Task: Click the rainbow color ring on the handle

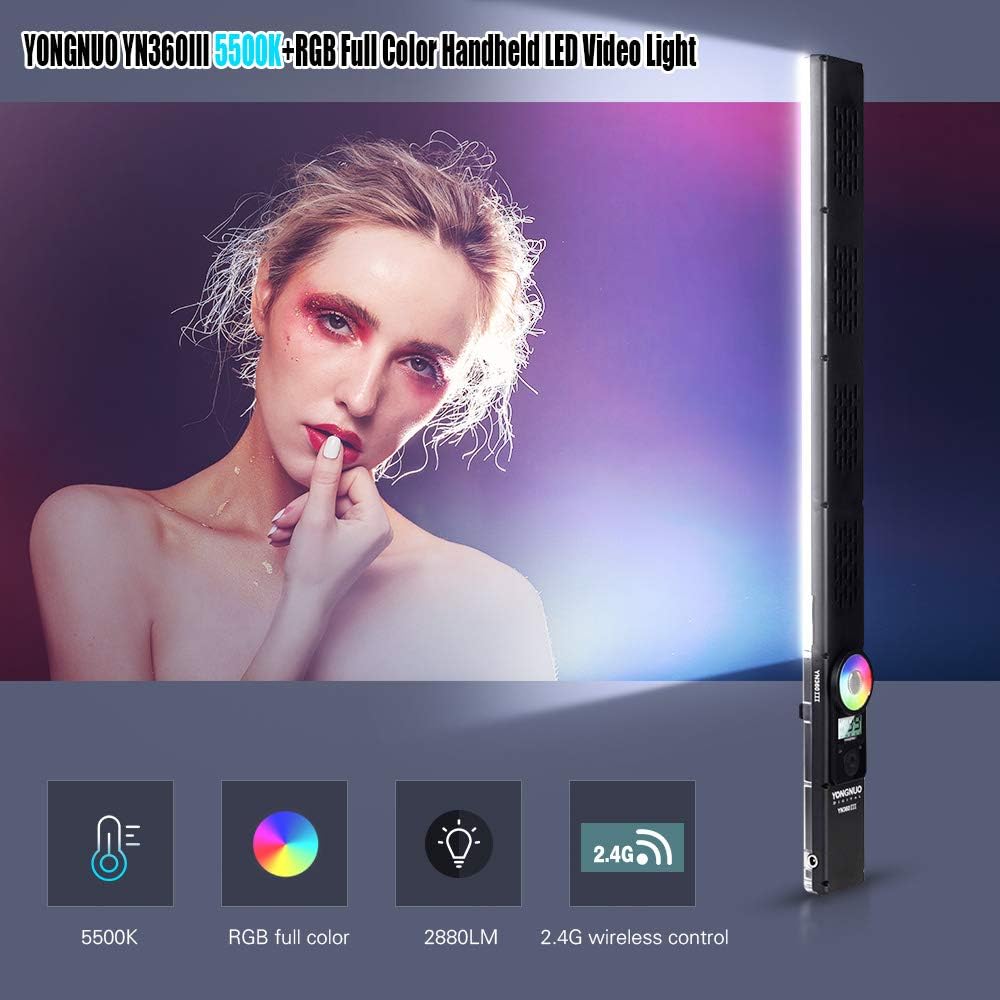Action: point(855,681)
